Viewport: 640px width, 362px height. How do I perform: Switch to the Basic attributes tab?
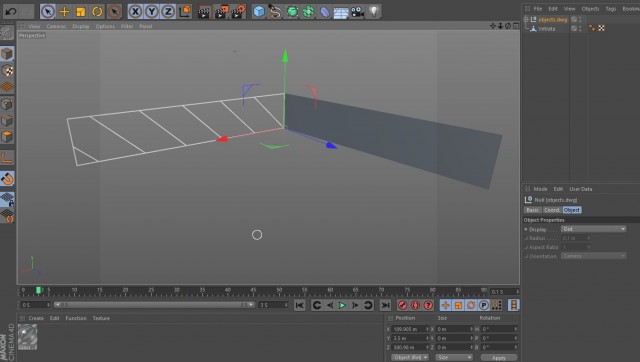532,210
